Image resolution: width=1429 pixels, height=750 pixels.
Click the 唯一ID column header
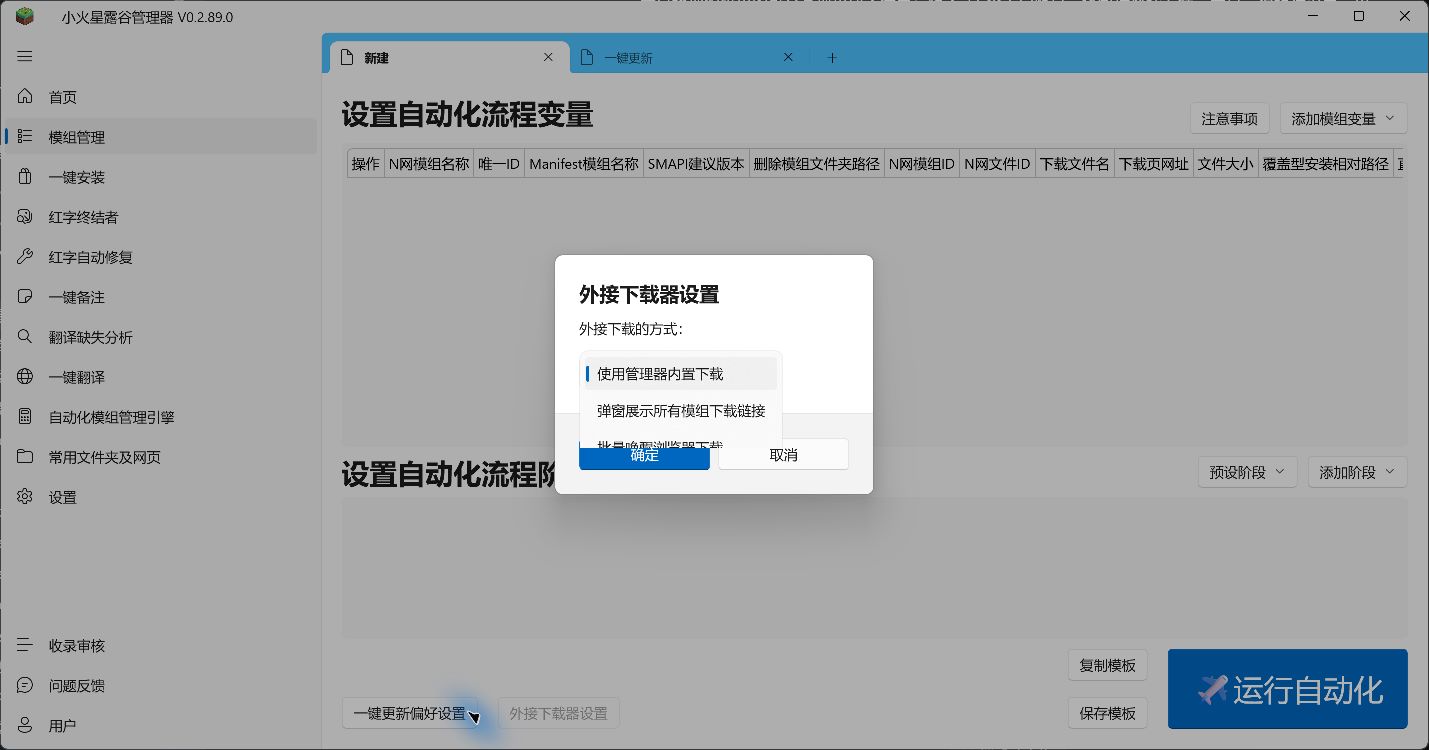pos(499,164)
